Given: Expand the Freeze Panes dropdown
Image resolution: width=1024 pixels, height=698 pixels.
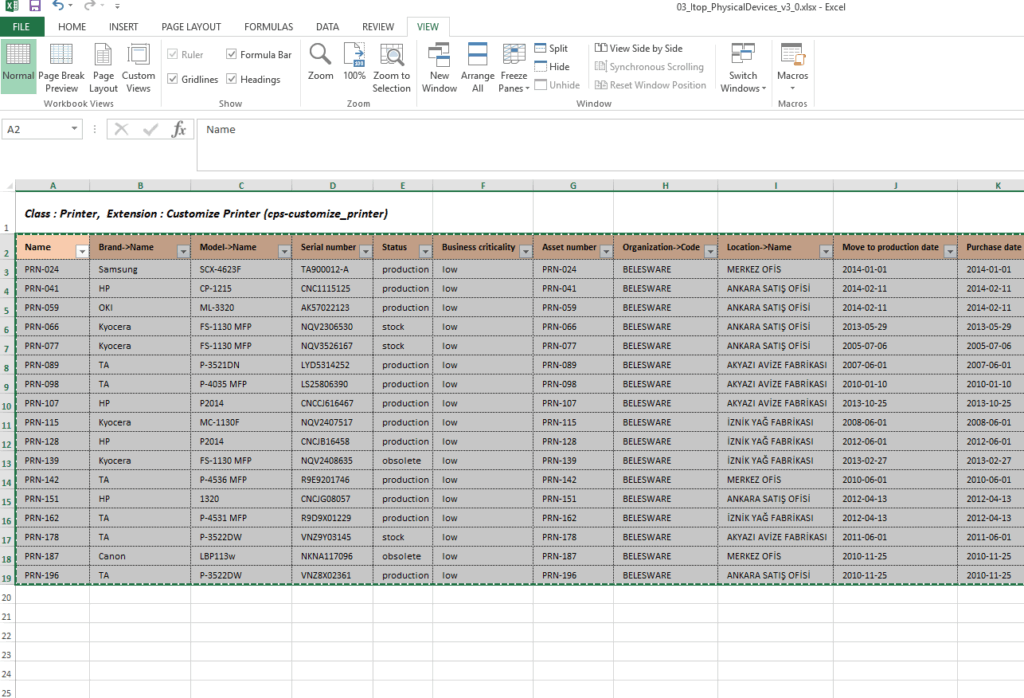Looking at the screenshot, I should pyautogui.click(x=513, y=69).
